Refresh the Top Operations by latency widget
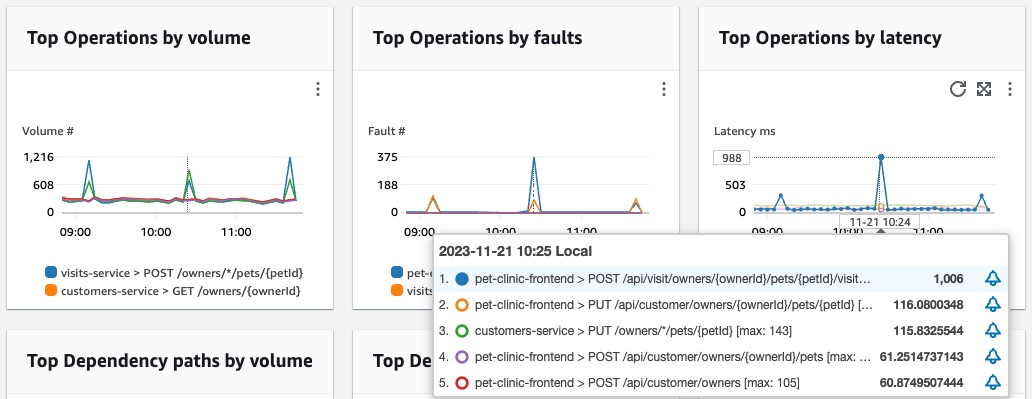The height and width of the screenshot is (399, 1032). coord(958,89)
